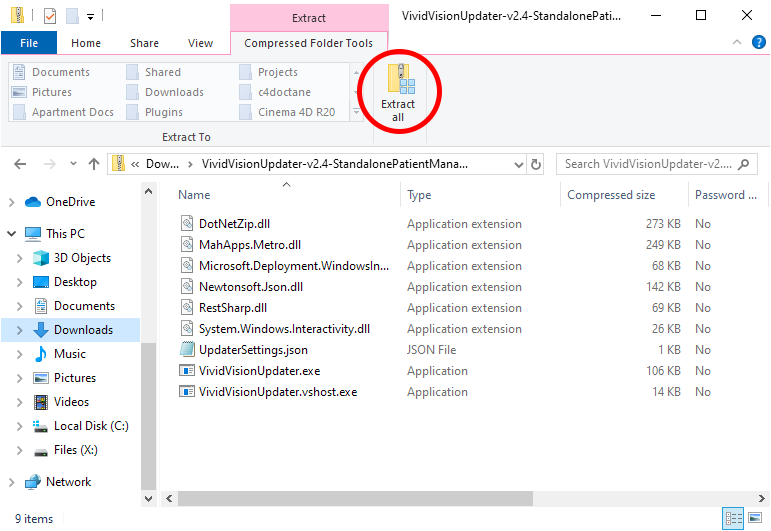Open Customize Quick Access Toolbar dropdown
The image size is (771, 531).
click(90, 17)
